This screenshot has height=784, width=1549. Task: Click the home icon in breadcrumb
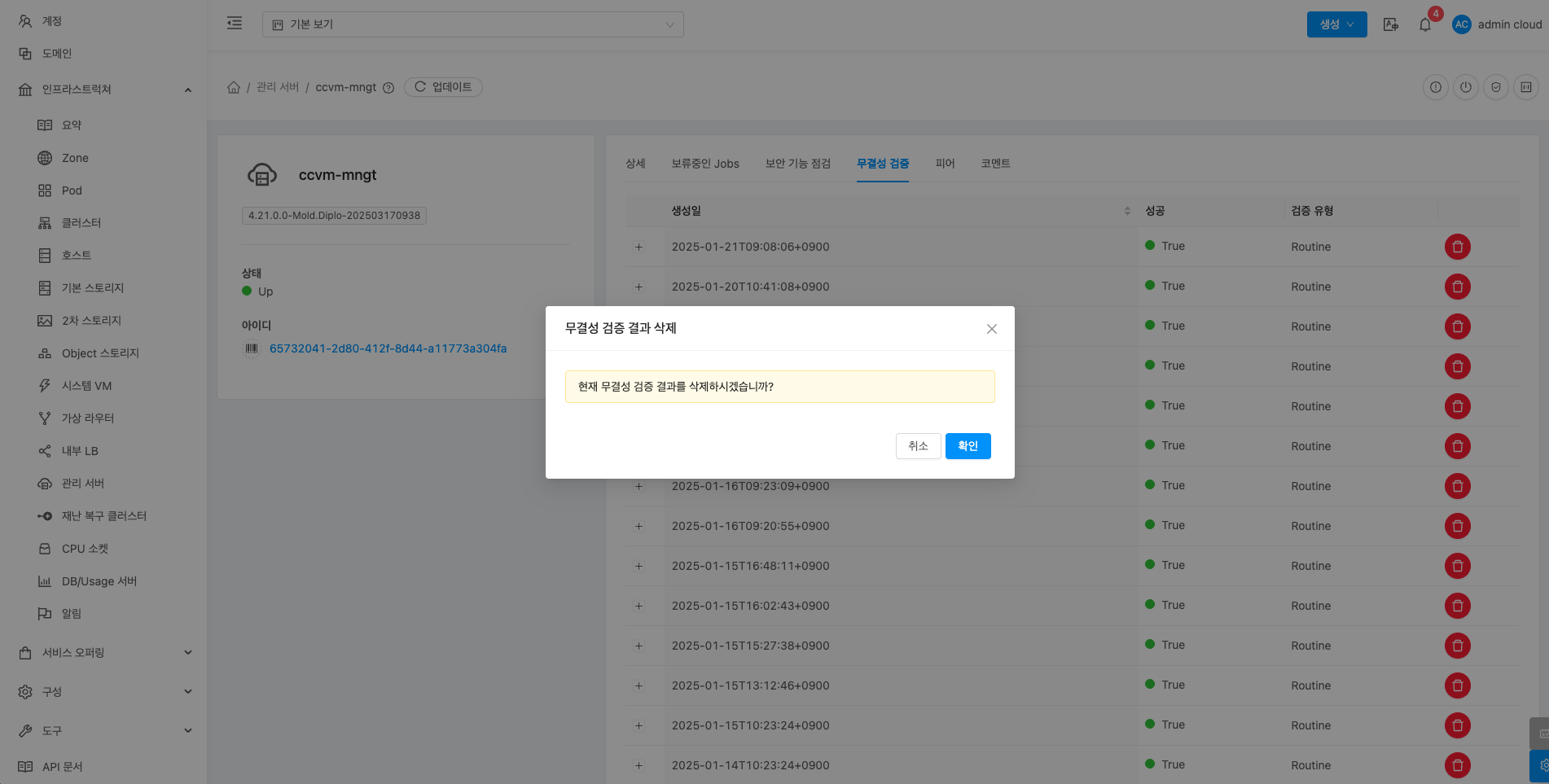[x=234, y=87]
